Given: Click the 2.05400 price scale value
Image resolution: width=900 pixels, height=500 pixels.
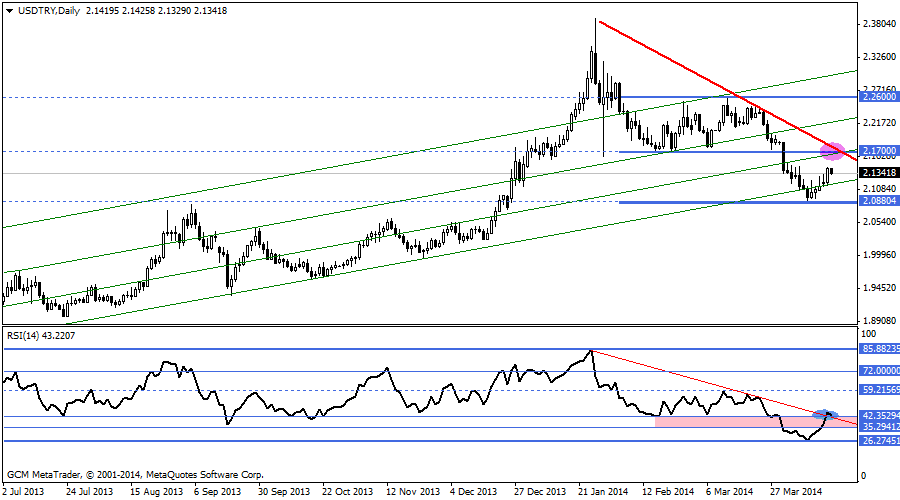Looking at the screenshot, I should click(879, 222).
